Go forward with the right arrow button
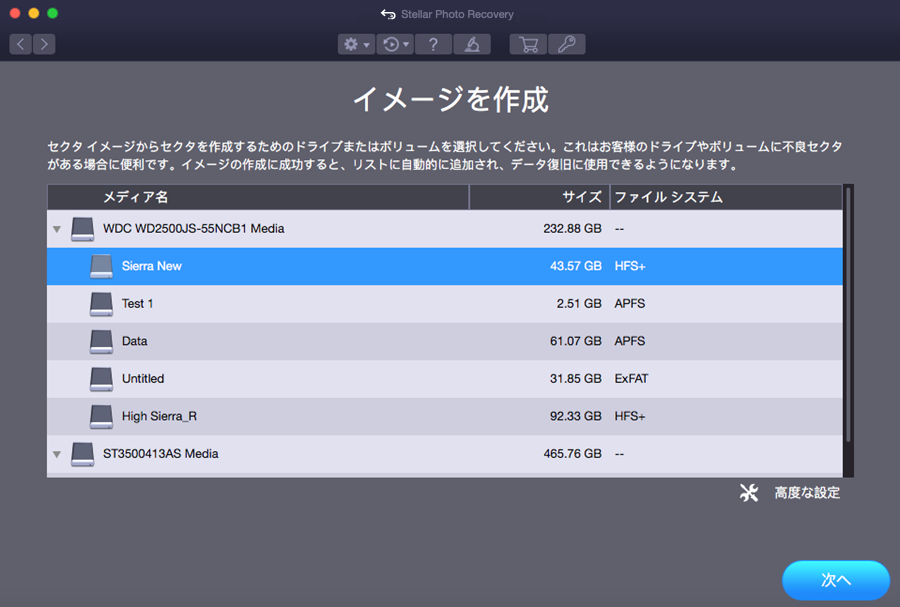This screenshot has height=607, width=900. pos(44,44)
